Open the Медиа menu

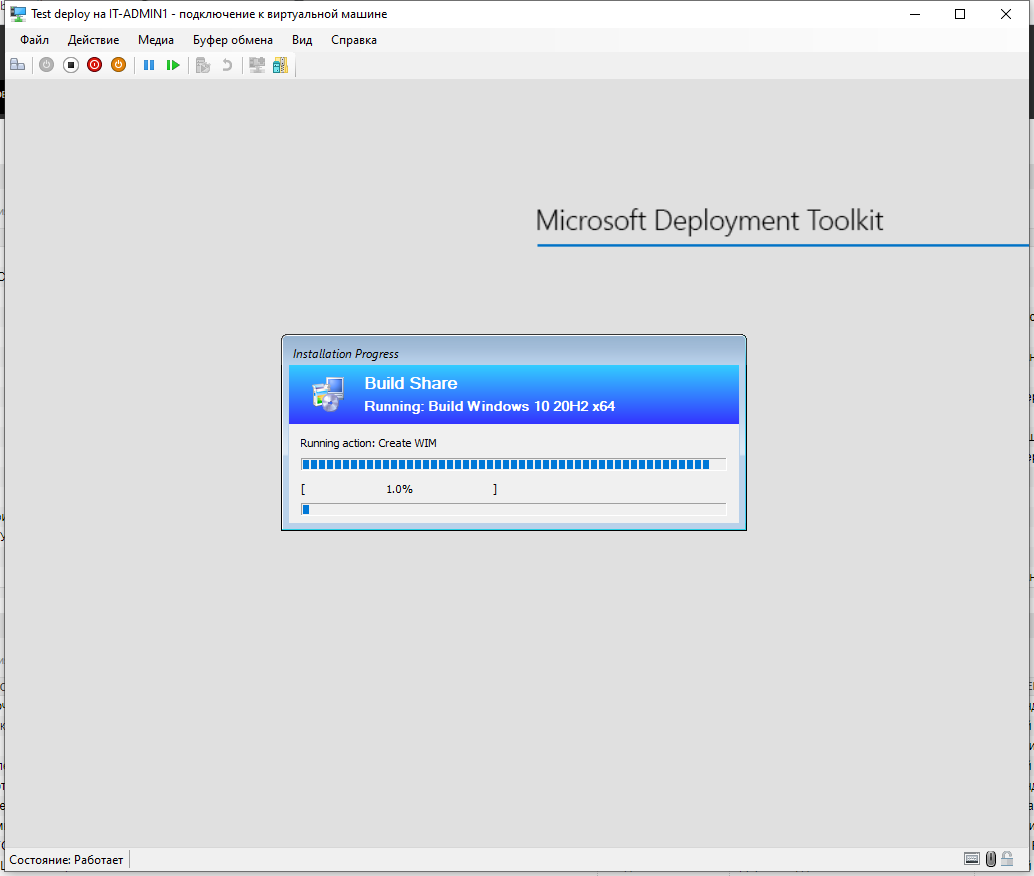pyautogui.click(x=156, y=40)
